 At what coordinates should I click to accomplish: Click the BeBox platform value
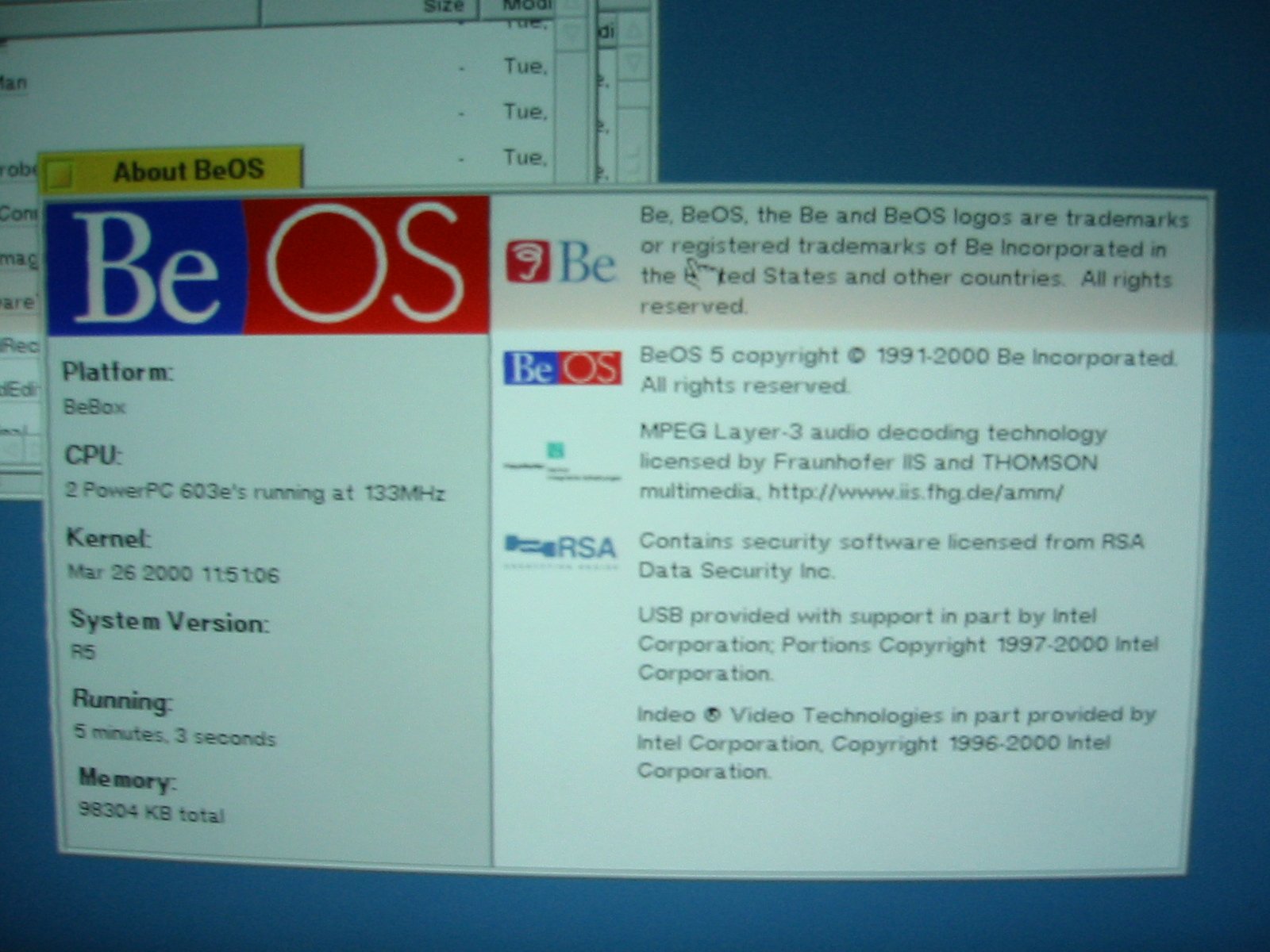(94, 407)
